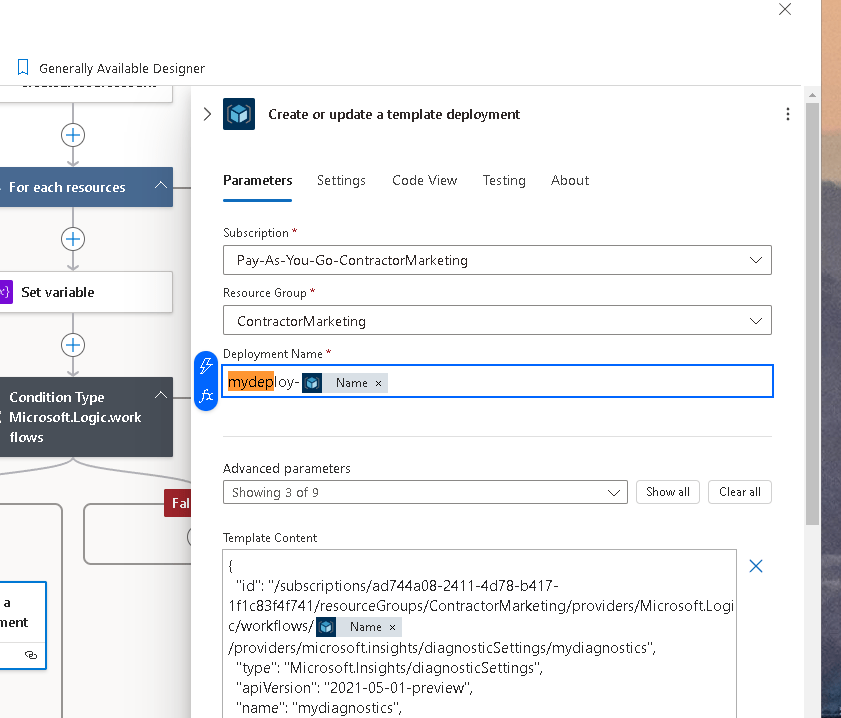Click the Name token icon in Template Content

coord(326,627)
